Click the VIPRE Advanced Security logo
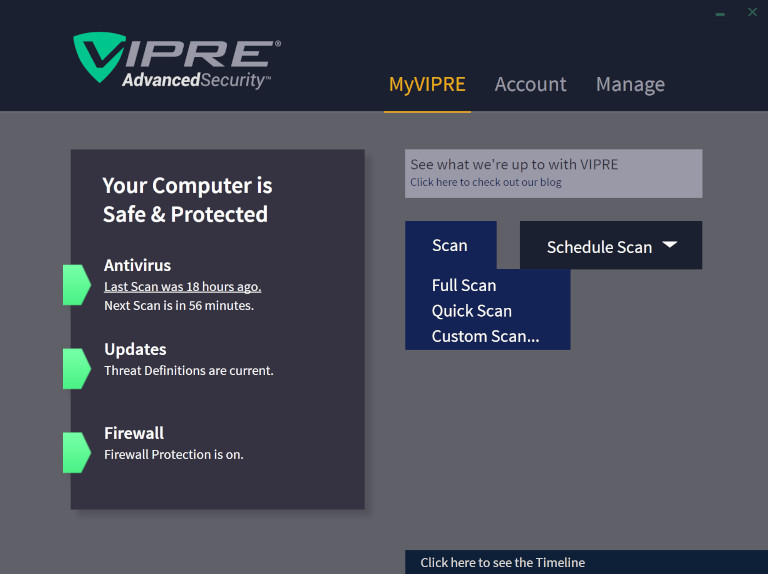768x574 pixels. 177,61
